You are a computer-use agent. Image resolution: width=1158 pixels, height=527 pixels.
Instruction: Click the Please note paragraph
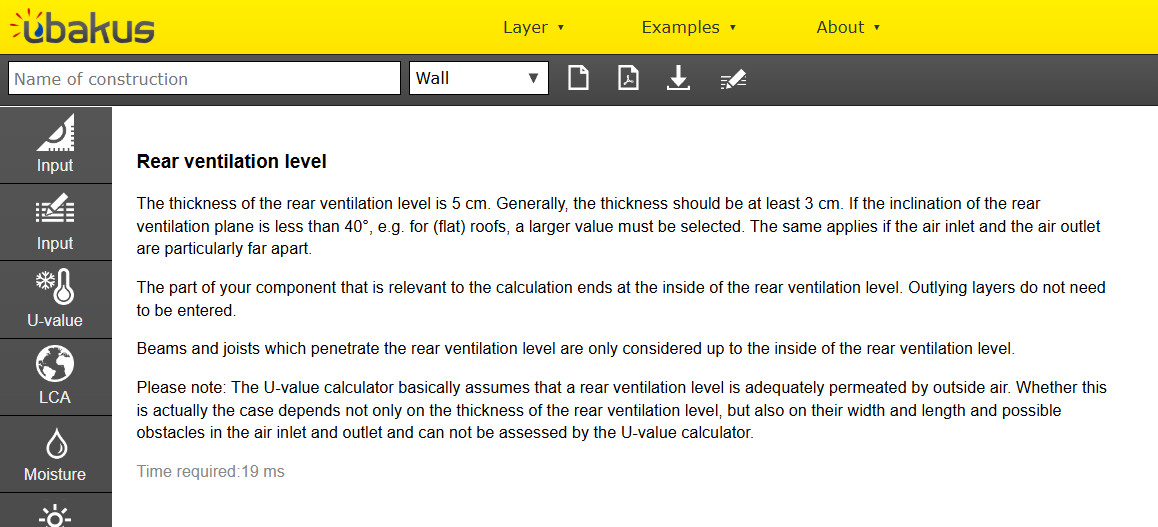click(622, 410)
